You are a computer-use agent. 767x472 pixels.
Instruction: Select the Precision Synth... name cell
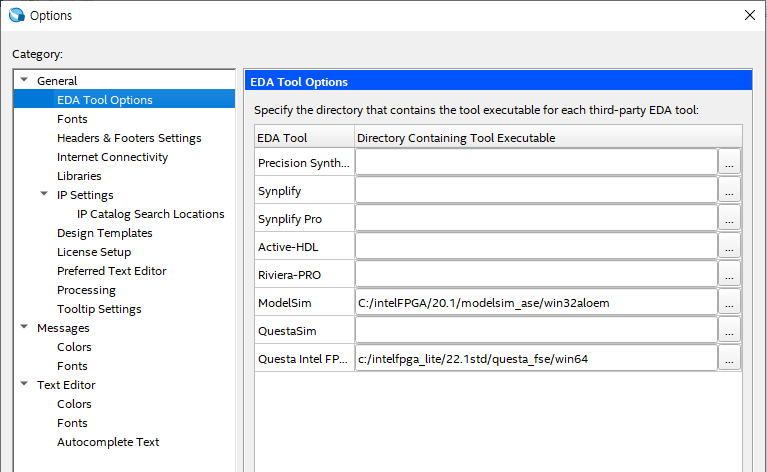(304, 163)
